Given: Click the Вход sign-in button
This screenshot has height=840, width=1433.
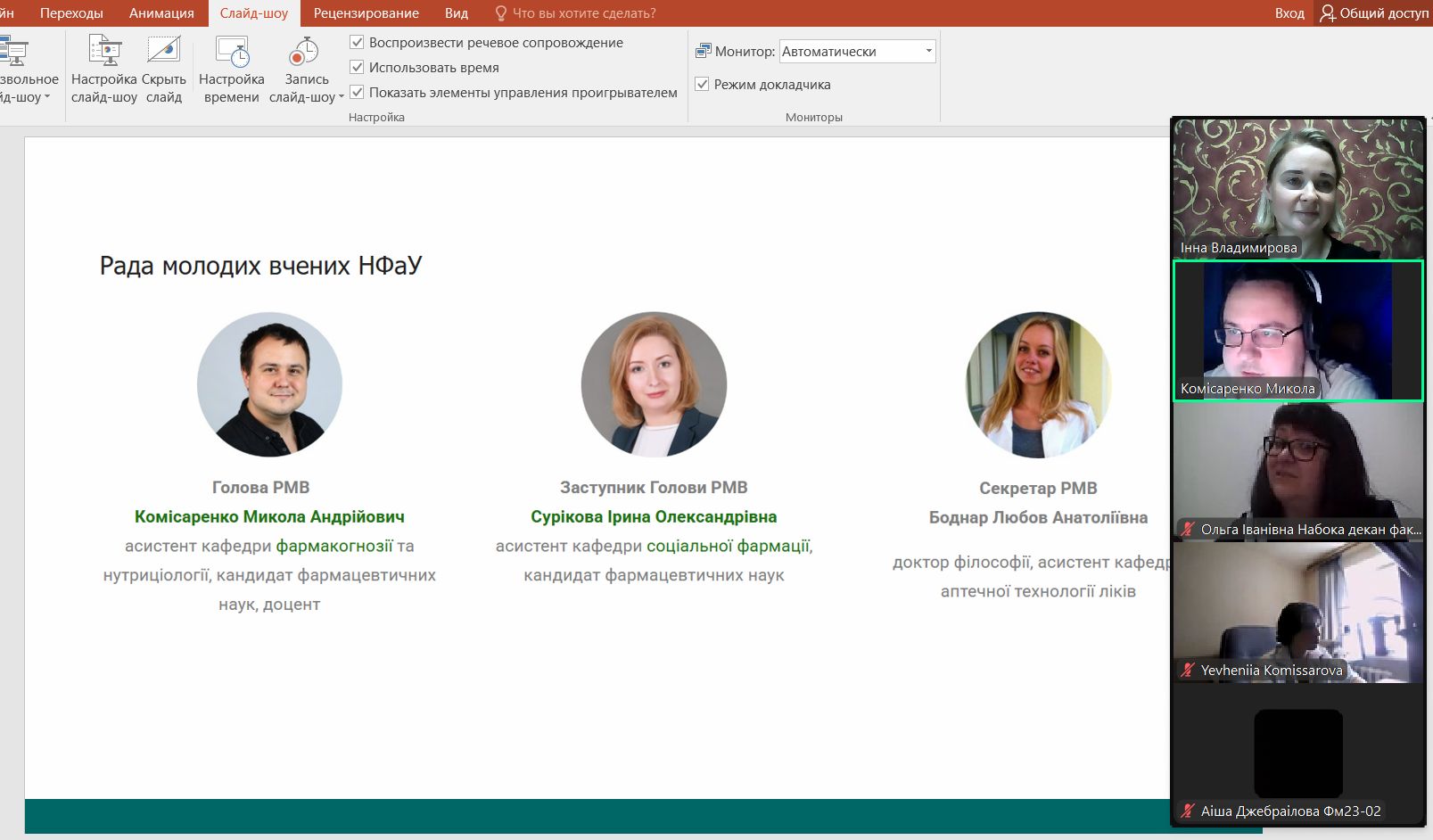Looking at the screenshot, I should (x=1289, y=13).
